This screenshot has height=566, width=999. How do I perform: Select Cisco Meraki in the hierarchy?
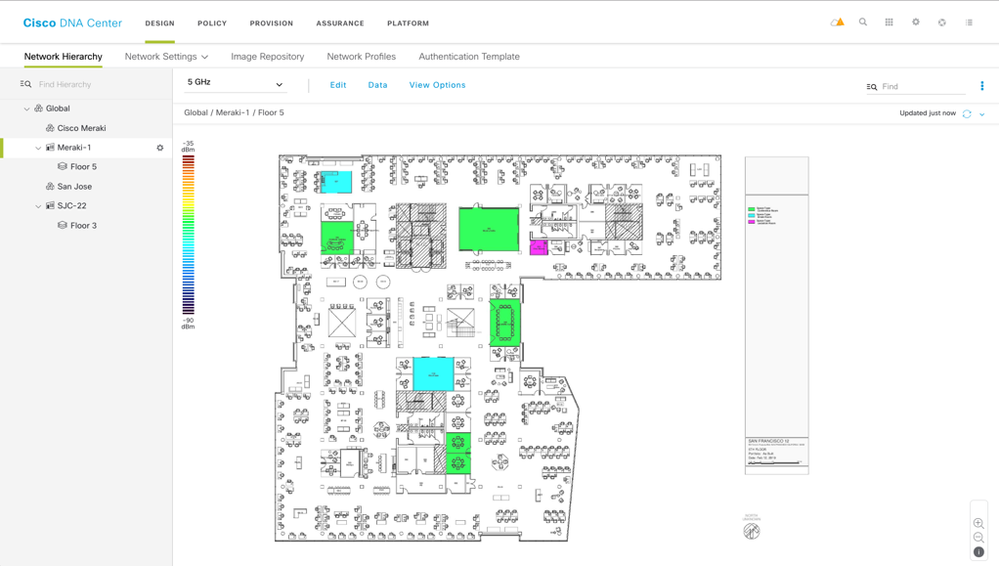point(82,128)
